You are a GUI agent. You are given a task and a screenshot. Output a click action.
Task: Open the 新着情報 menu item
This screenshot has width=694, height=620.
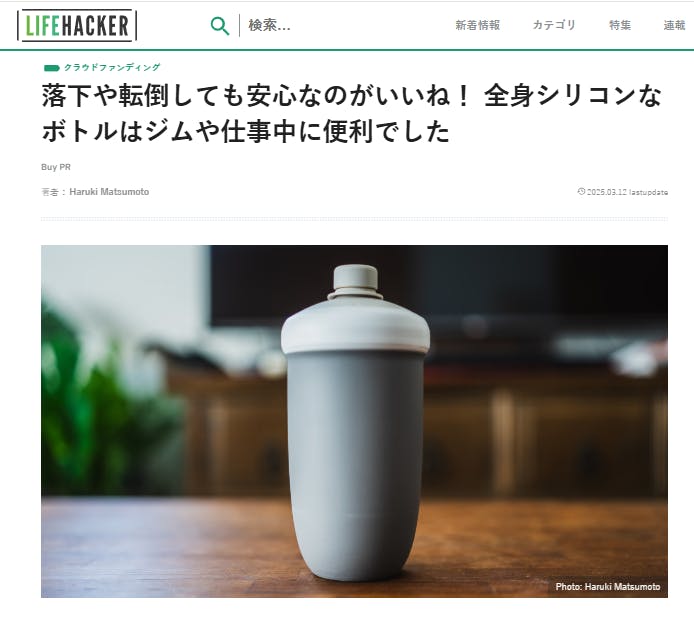pos(478,25)
